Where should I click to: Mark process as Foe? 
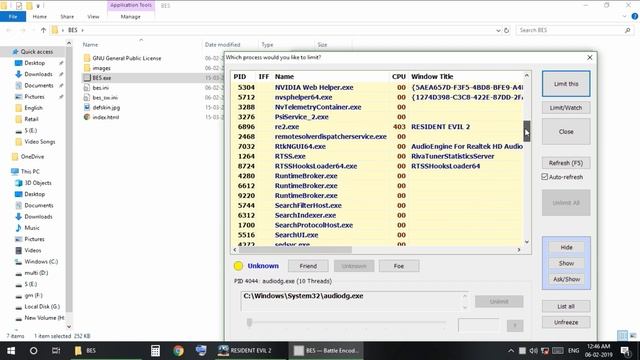pyautogui.click(x=399, y=266)
